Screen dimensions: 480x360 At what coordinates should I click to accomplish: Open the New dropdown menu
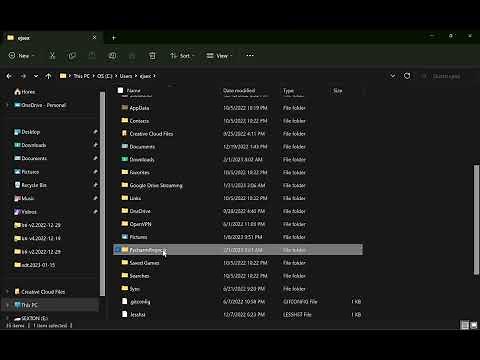pyautogui.click(x=21, y=56)
